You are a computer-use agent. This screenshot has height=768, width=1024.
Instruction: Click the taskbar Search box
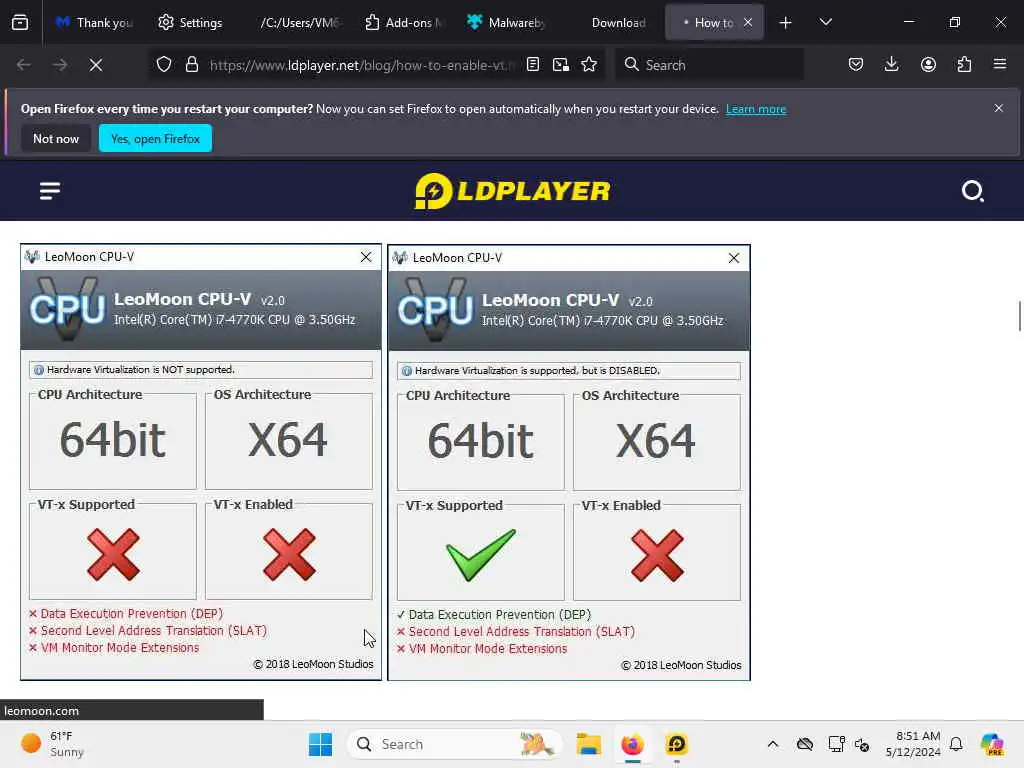(x=455, y=744)
